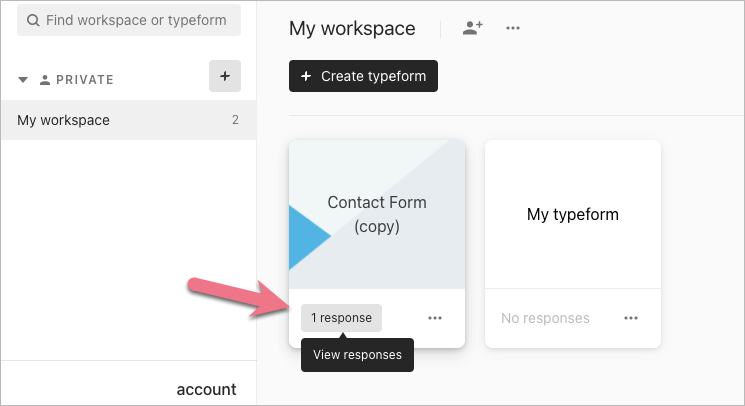
Task: Click the invite member icon
Action: point(473,28)
